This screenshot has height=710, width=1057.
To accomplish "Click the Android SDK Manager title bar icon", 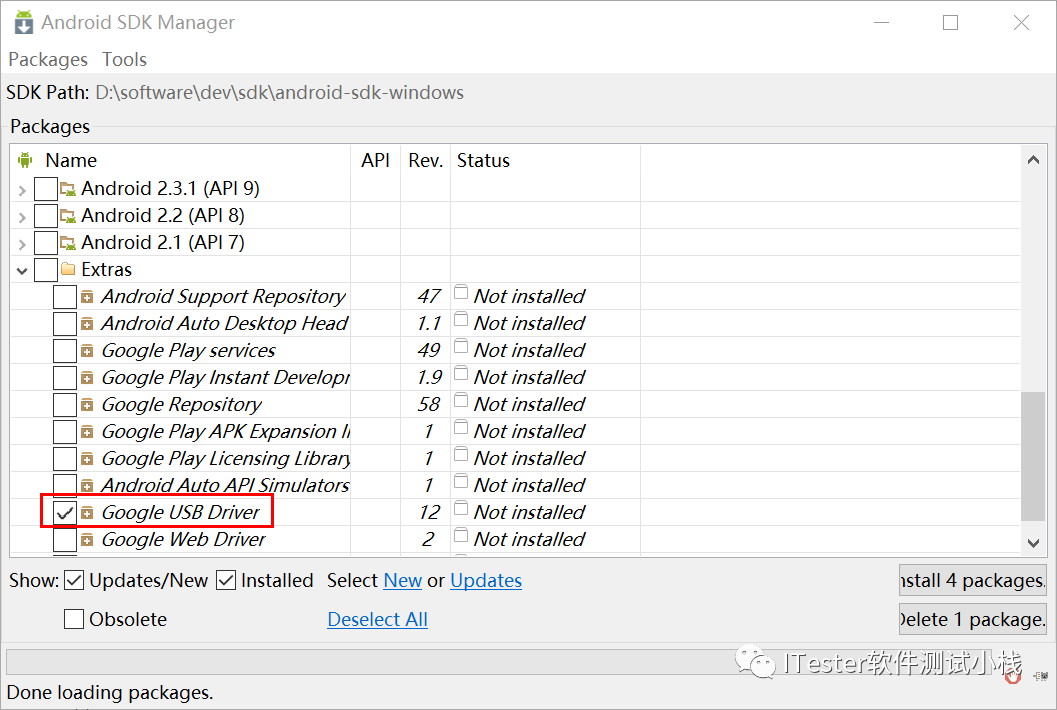I will point(23,22).
